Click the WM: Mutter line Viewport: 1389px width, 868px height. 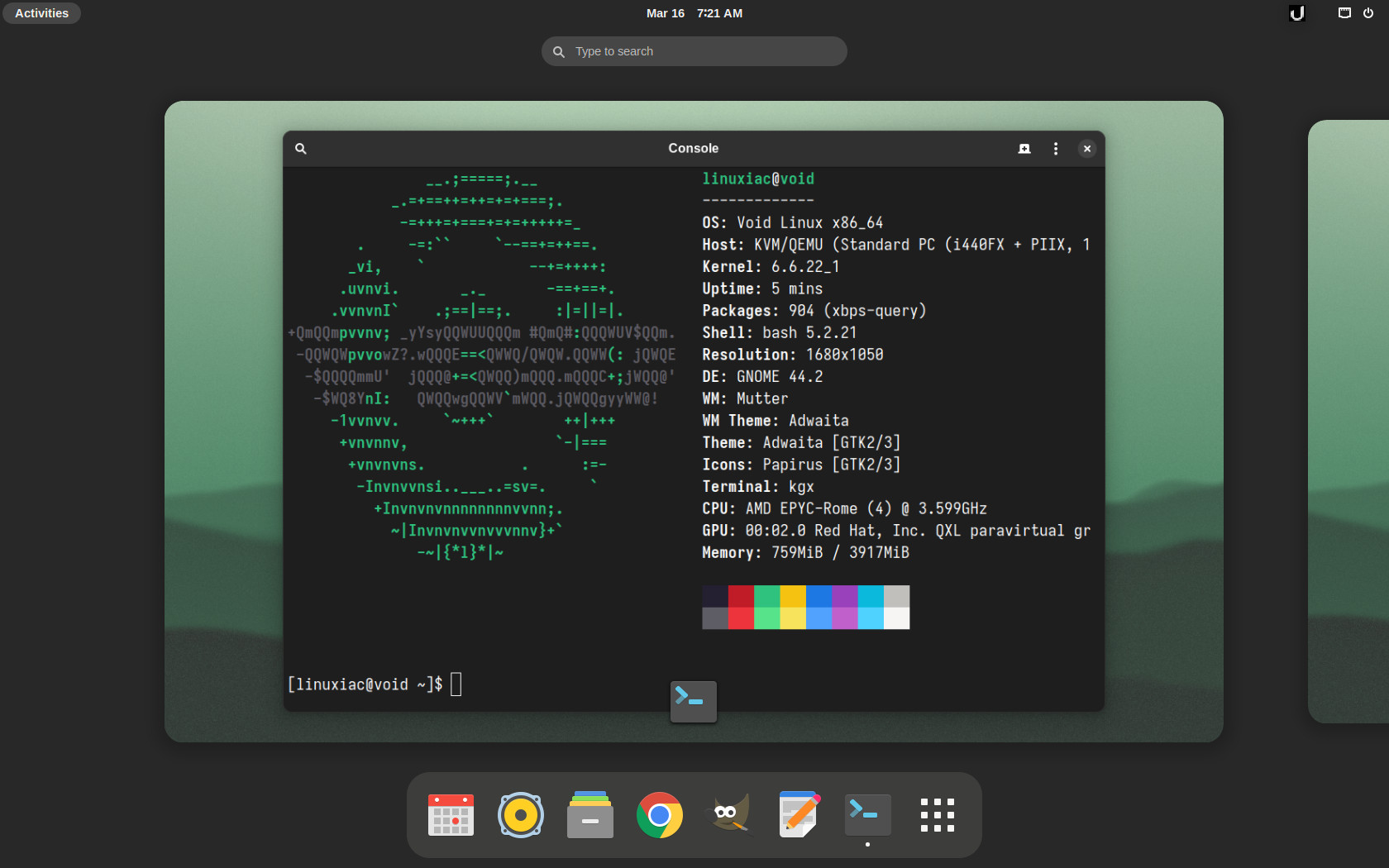point(745,398)
